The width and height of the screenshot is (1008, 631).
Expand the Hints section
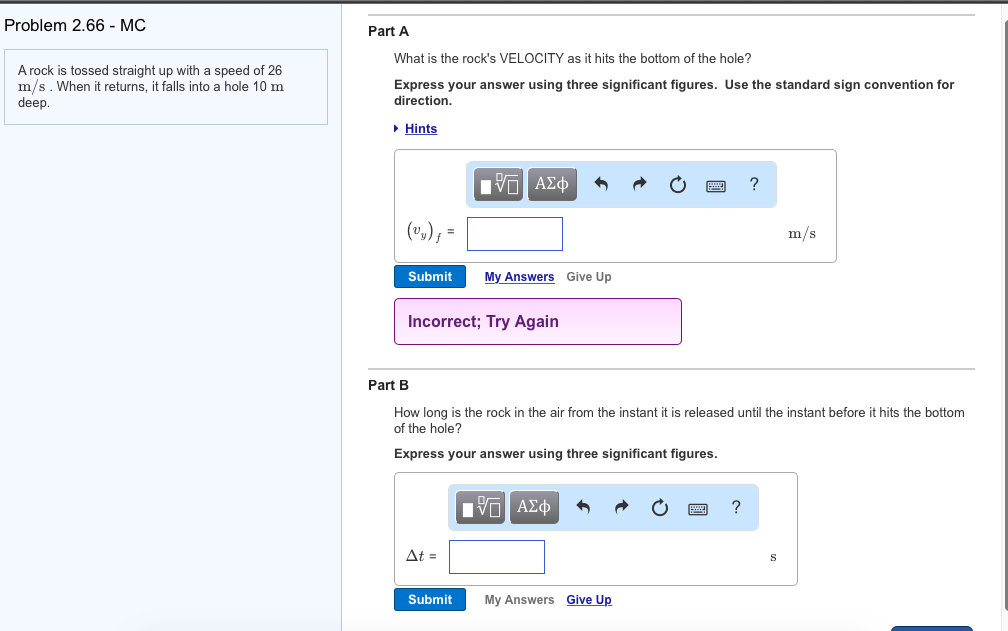point(420,129)
